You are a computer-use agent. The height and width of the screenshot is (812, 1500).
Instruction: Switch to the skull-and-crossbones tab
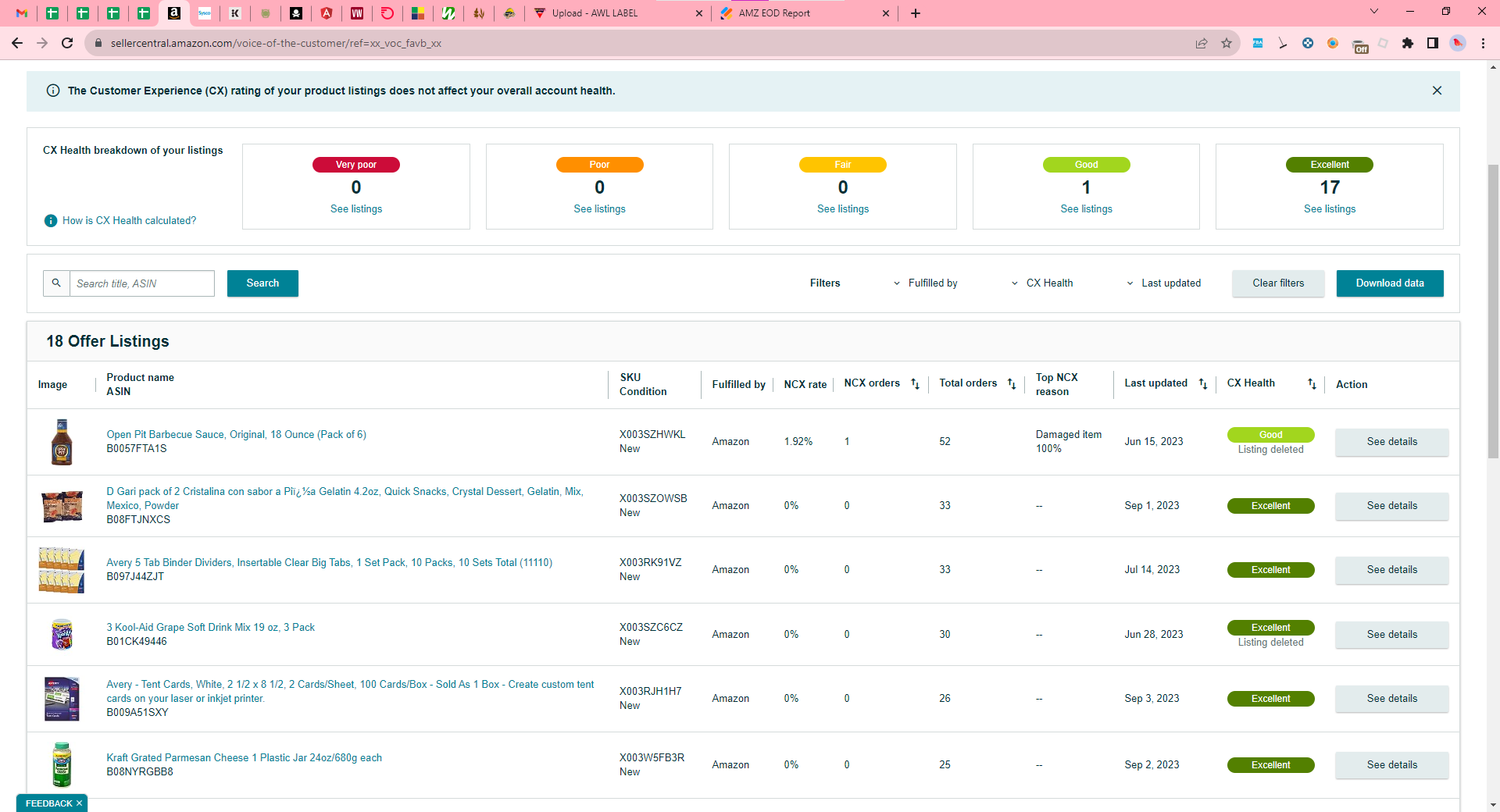click(x=296, y=13)
